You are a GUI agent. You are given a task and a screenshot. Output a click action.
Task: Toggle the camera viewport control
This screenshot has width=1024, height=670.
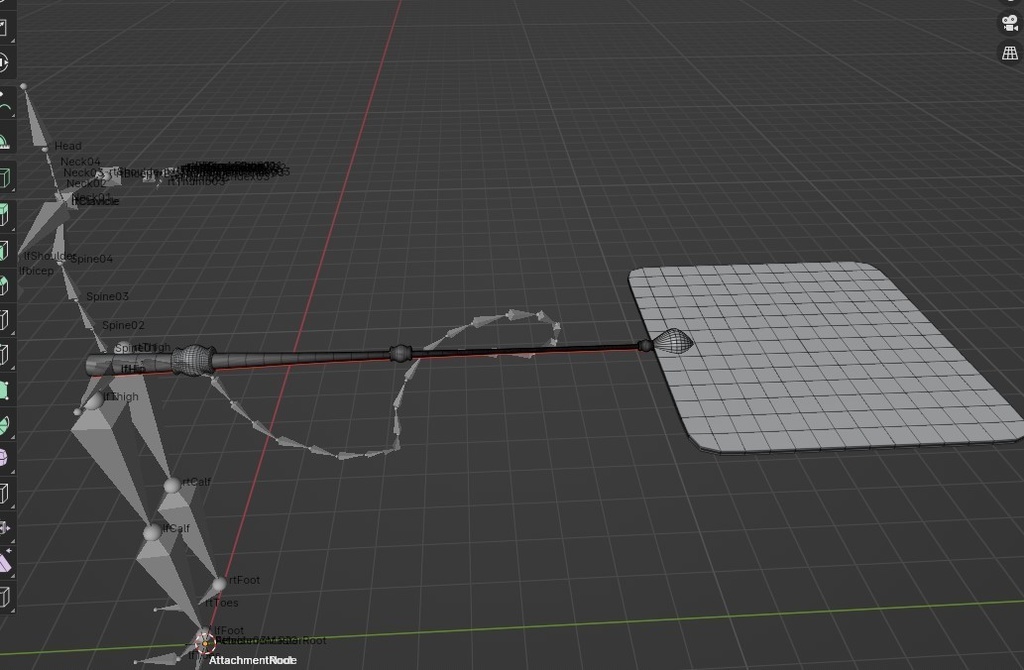[x=1009, y=22]
